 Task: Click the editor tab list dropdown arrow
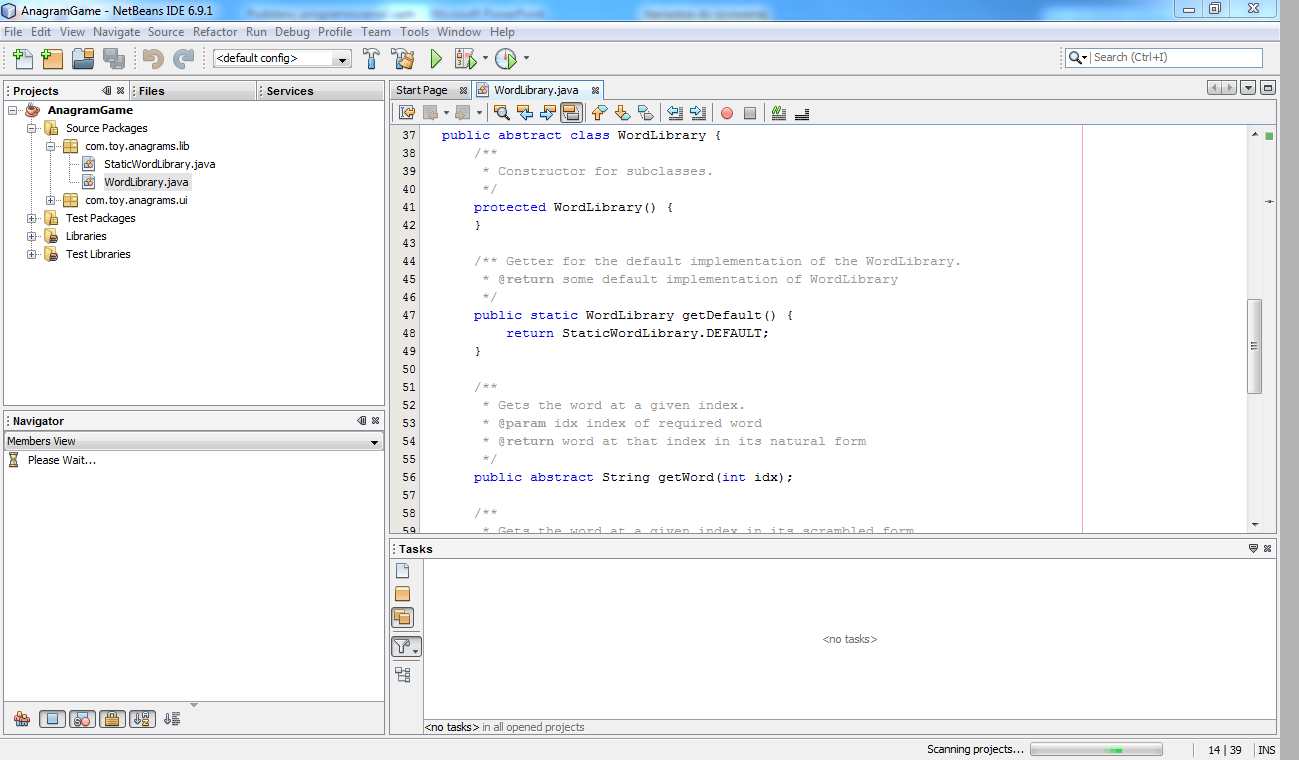[x=1248, y=88]
